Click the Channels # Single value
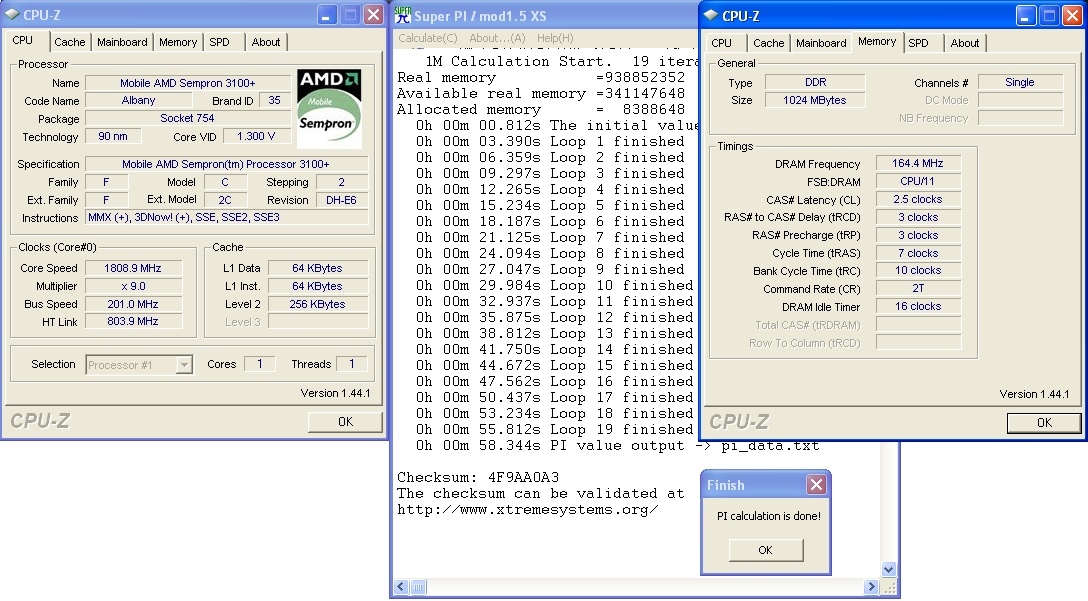Screen dimensions: 1088x601 [x=1020, y=83]
